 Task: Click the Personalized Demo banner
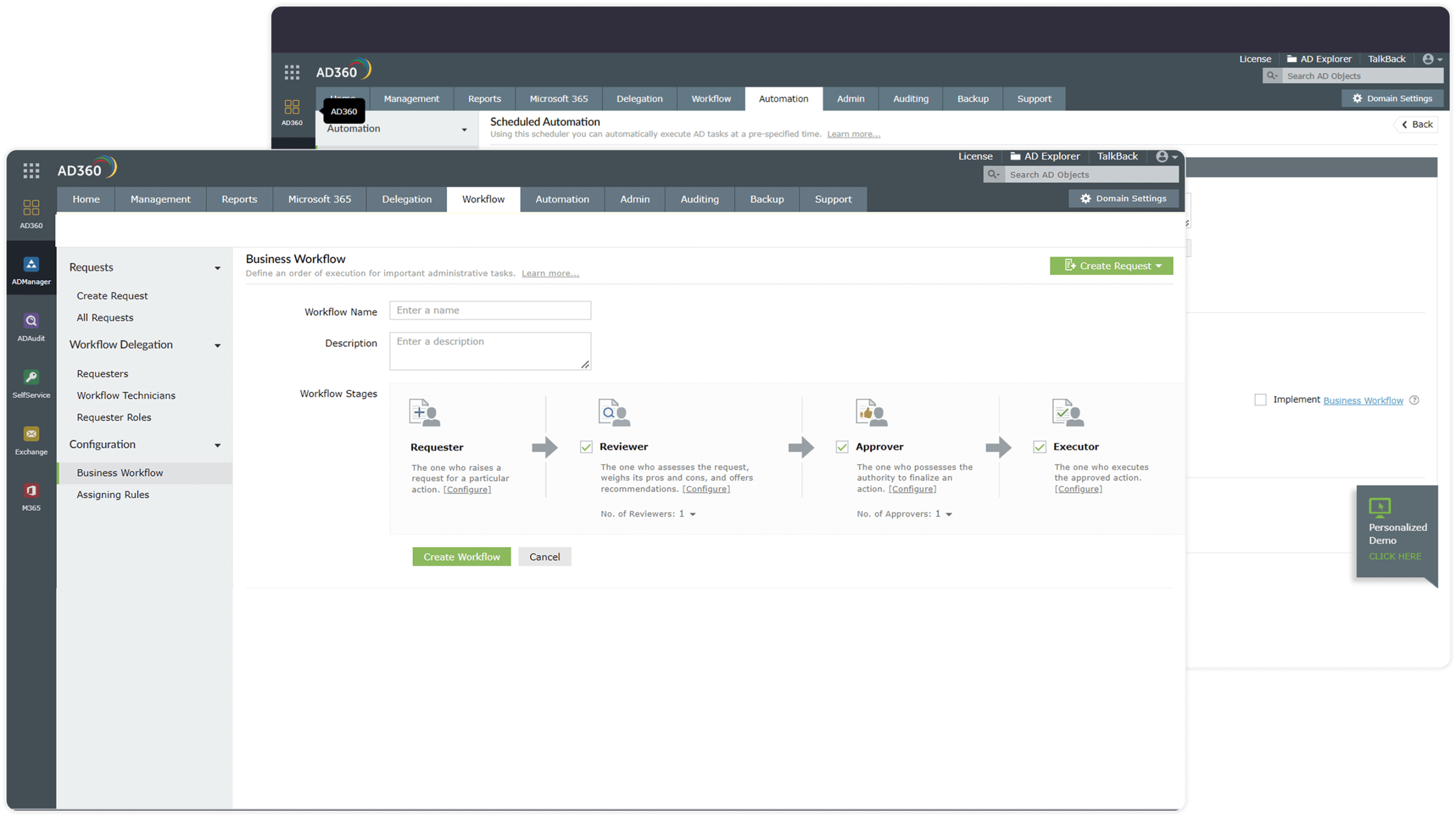point(1396,533)
